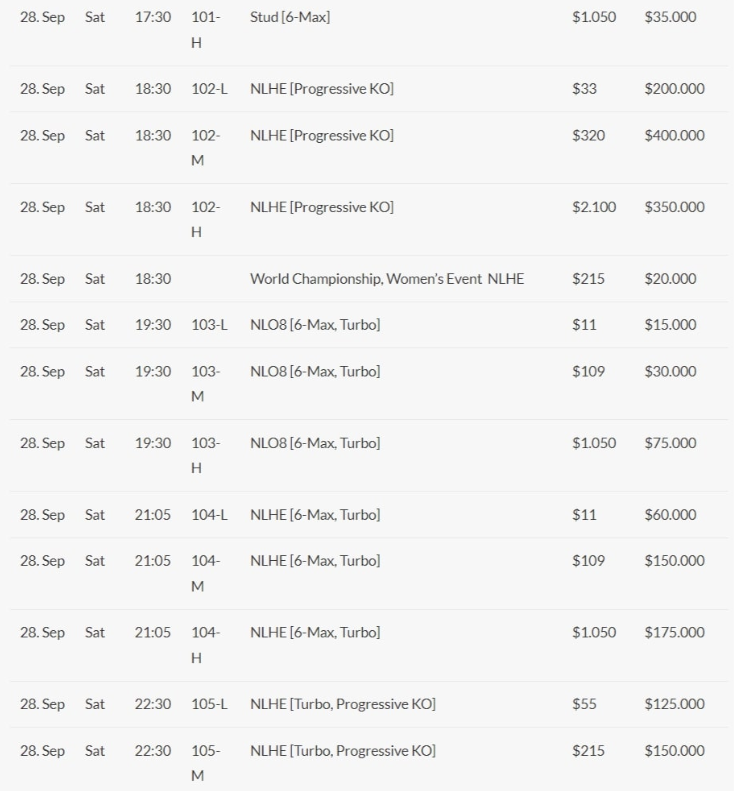Image resolution: width=734 pixels, height=791 pixels.
Task: Click the 17:30 start time
Action: click(153, 17)
